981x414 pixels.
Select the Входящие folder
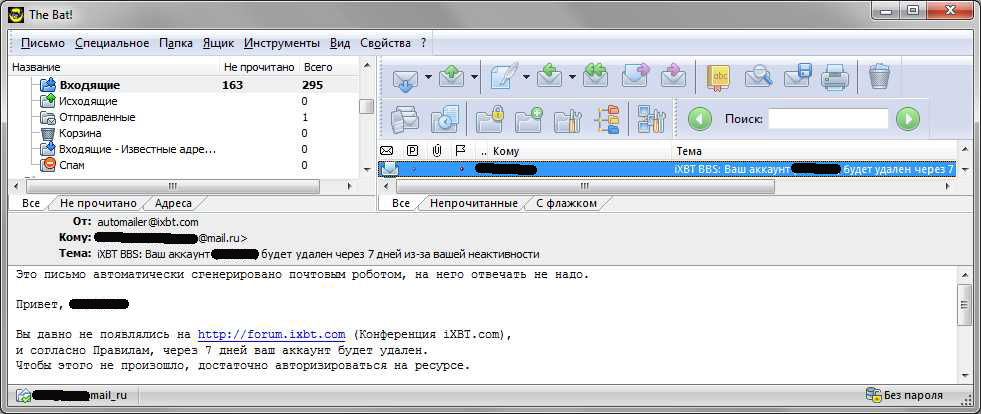pos(89,85)
